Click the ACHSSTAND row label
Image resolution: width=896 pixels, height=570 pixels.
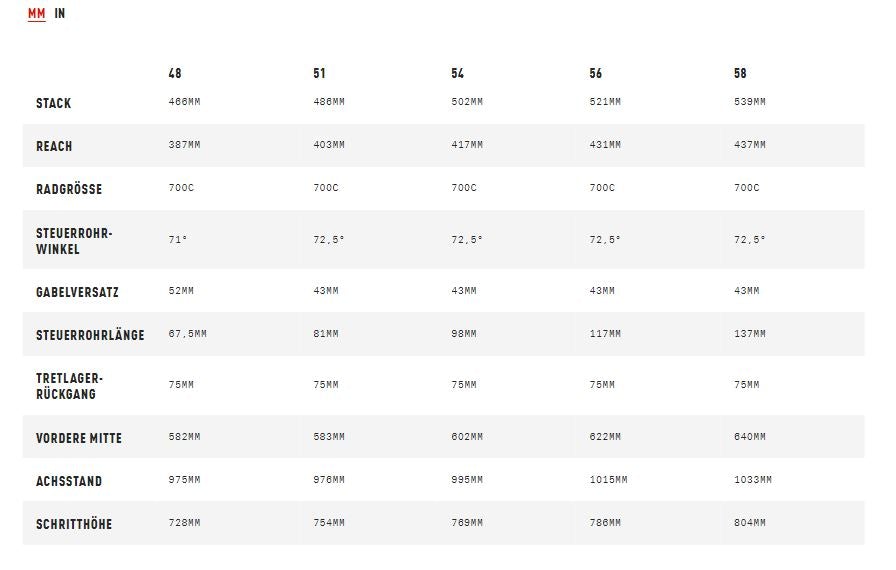tap(69, 481)
